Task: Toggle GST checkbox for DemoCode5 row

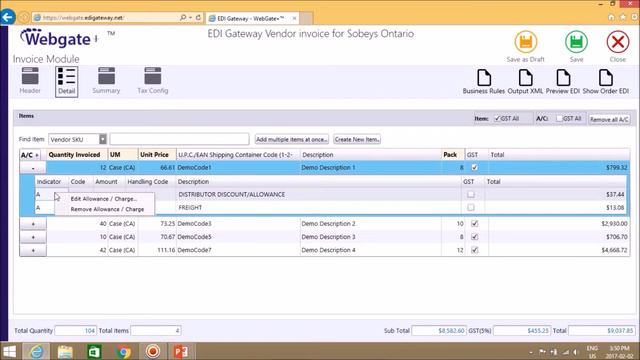Action: [474, 237]
